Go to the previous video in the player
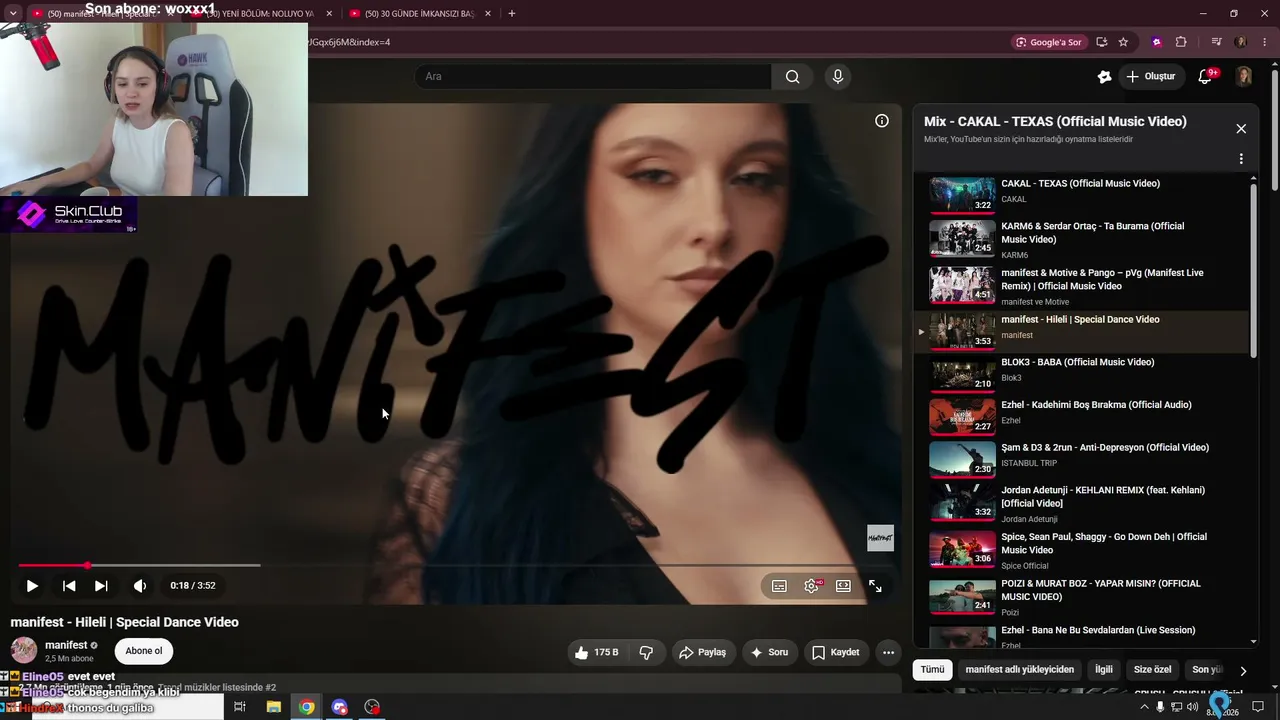Image resolution: width=1280 pixels, height=720 pixels. (x=69, y=586)
